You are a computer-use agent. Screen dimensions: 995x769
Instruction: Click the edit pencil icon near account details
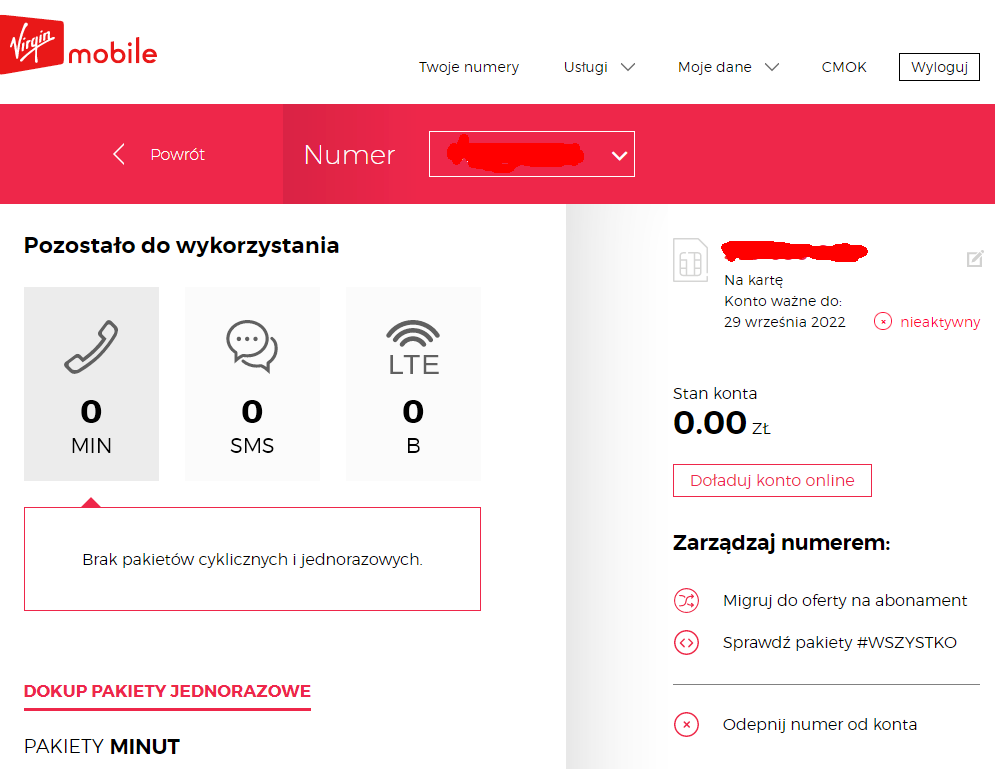pyautogui.click(x=975, y=259)
